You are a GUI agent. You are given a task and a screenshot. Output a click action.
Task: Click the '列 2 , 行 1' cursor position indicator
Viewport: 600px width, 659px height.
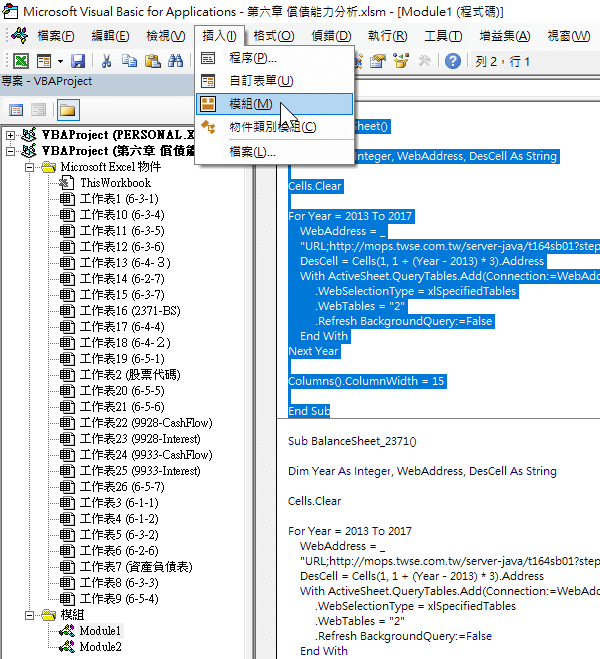coord(503,62)
